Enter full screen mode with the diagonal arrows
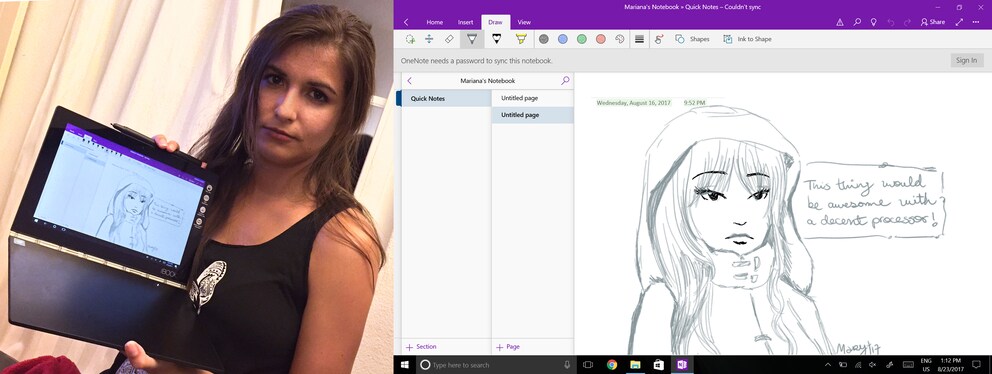 point(959,22)
